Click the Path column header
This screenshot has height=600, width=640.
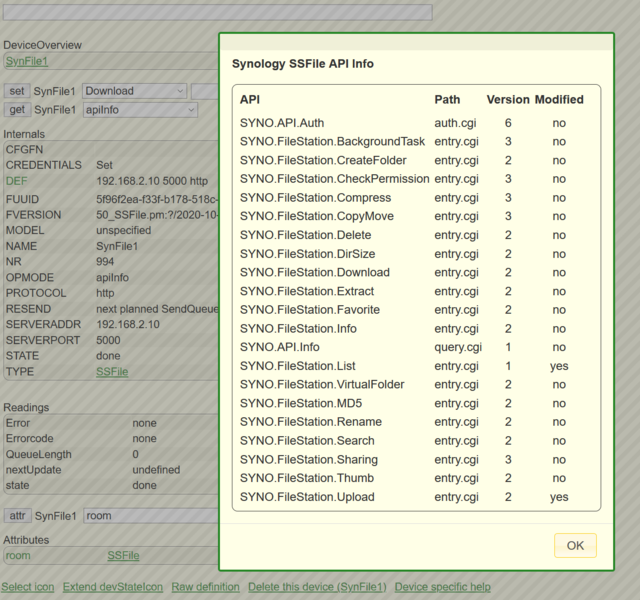click(x=447, y=100)
